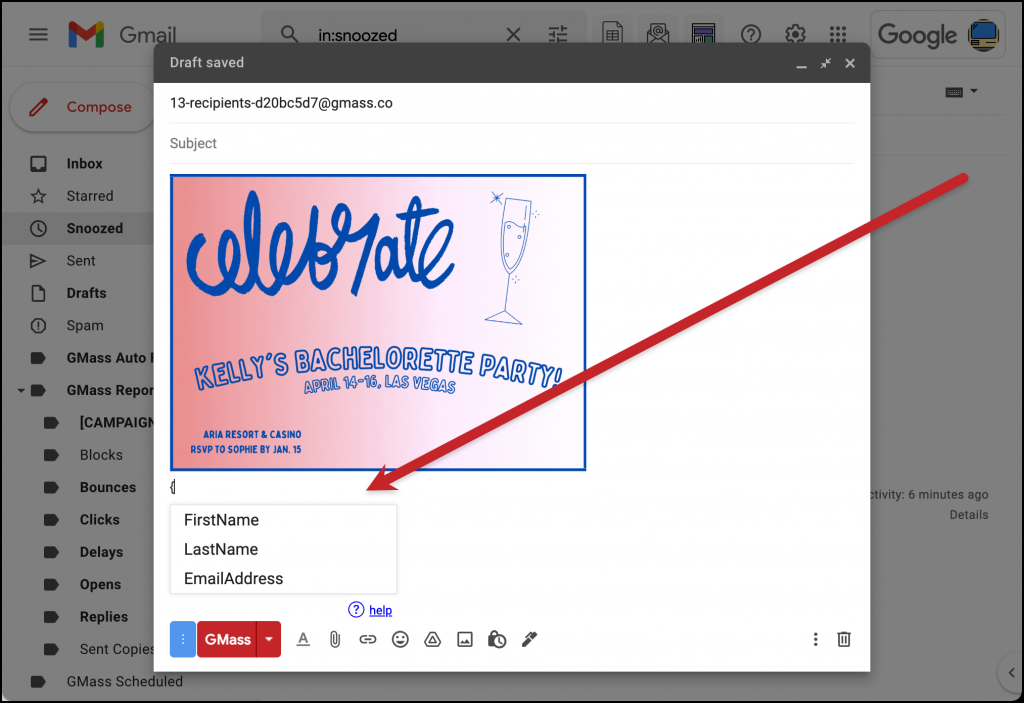Toggle confidential mode lock-clock icon
The height and width of the screenshot is (703, 1024).
point(497,639)
